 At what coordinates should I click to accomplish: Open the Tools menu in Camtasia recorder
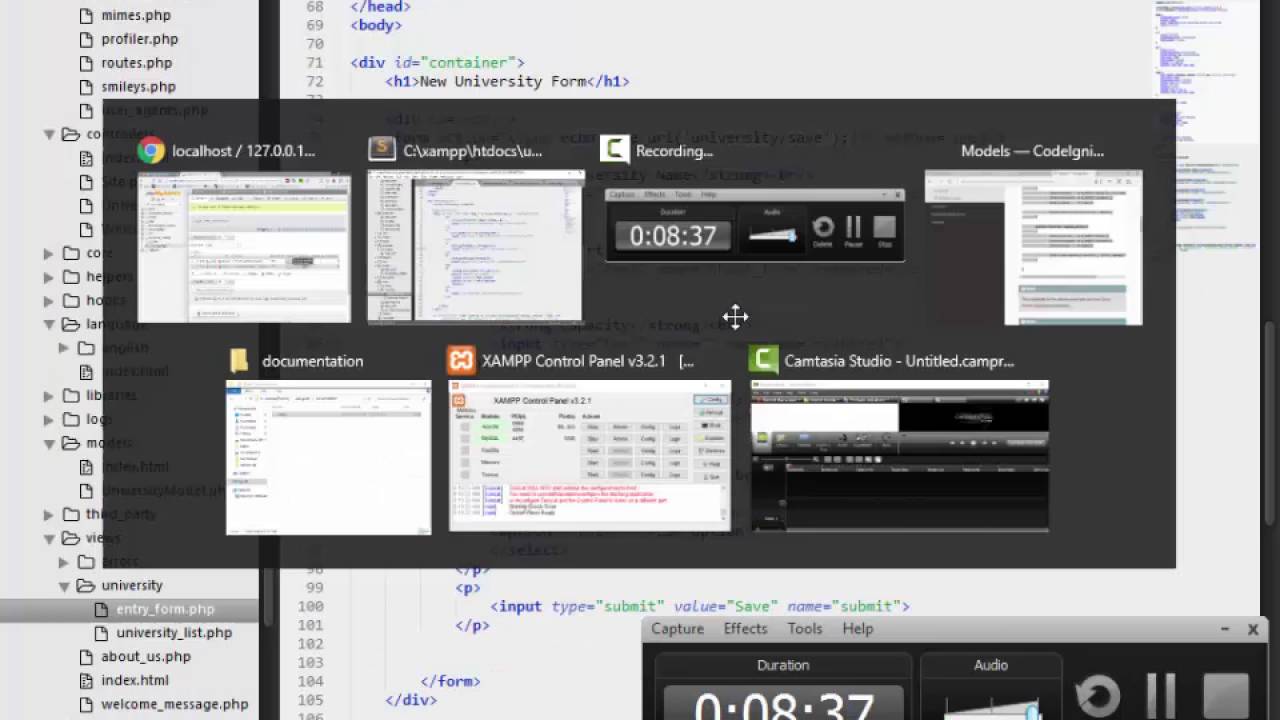point(804,629)
